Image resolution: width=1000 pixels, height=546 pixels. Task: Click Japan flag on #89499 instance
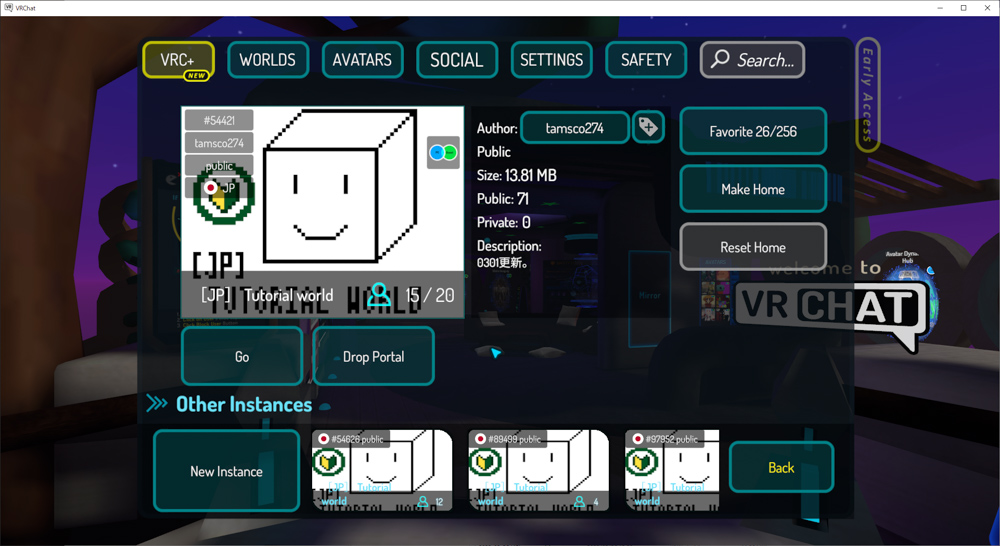tap(480, 439)
